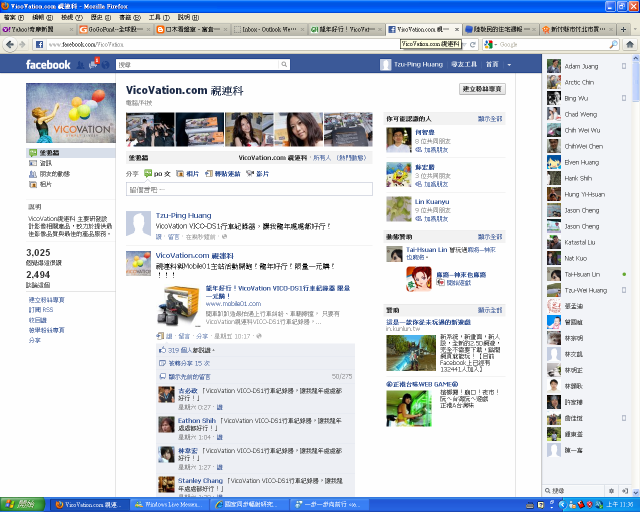Click 訂閱 RSS link in sidebar
This screenshot has height=512, width=640.
[41, 310]
